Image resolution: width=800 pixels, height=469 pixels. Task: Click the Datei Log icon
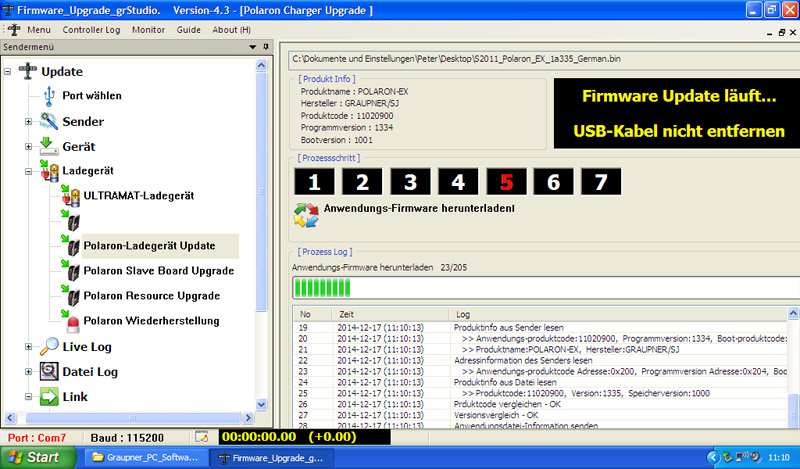coord(49,371)
